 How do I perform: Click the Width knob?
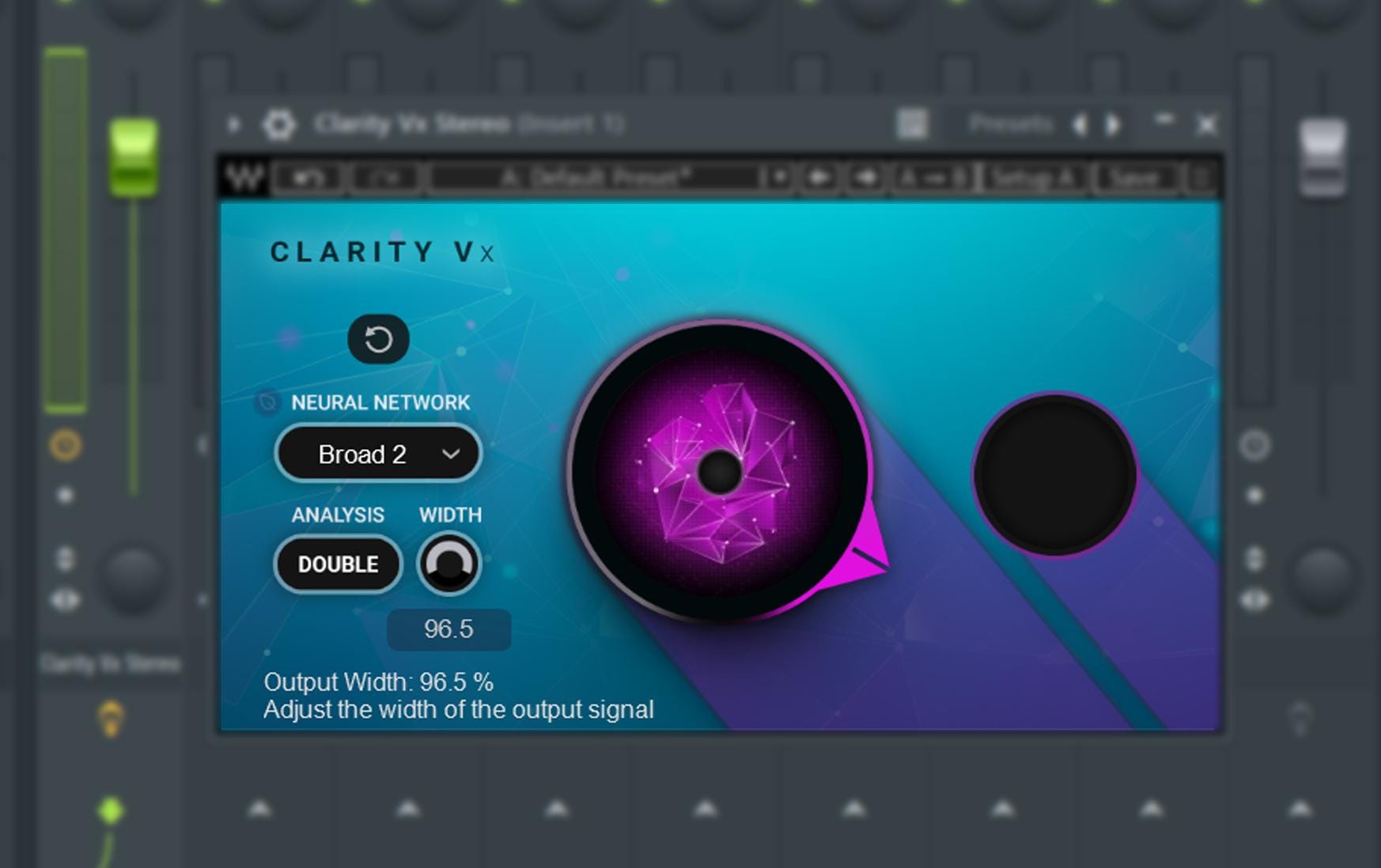pyautogui.click(x=449, y=564)
